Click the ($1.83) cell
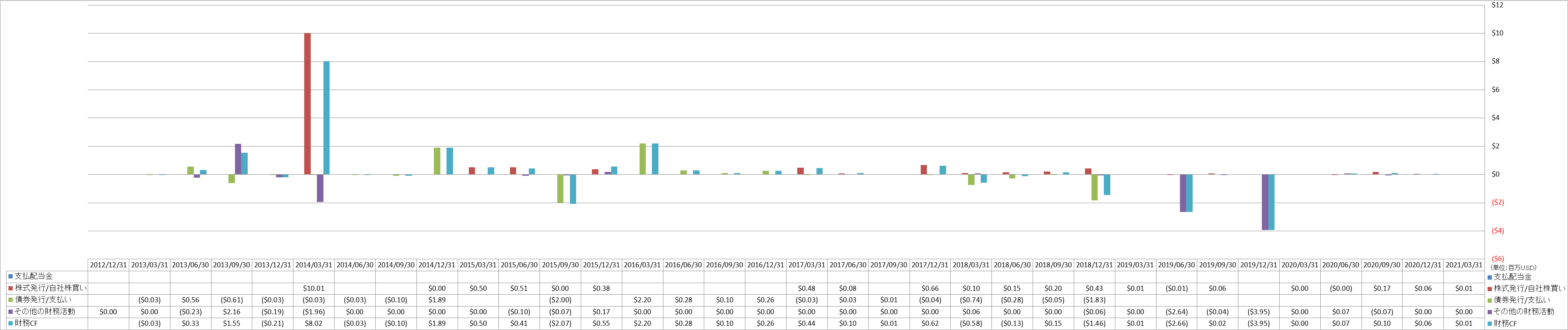The image size is (1568, 330). 1094,300
